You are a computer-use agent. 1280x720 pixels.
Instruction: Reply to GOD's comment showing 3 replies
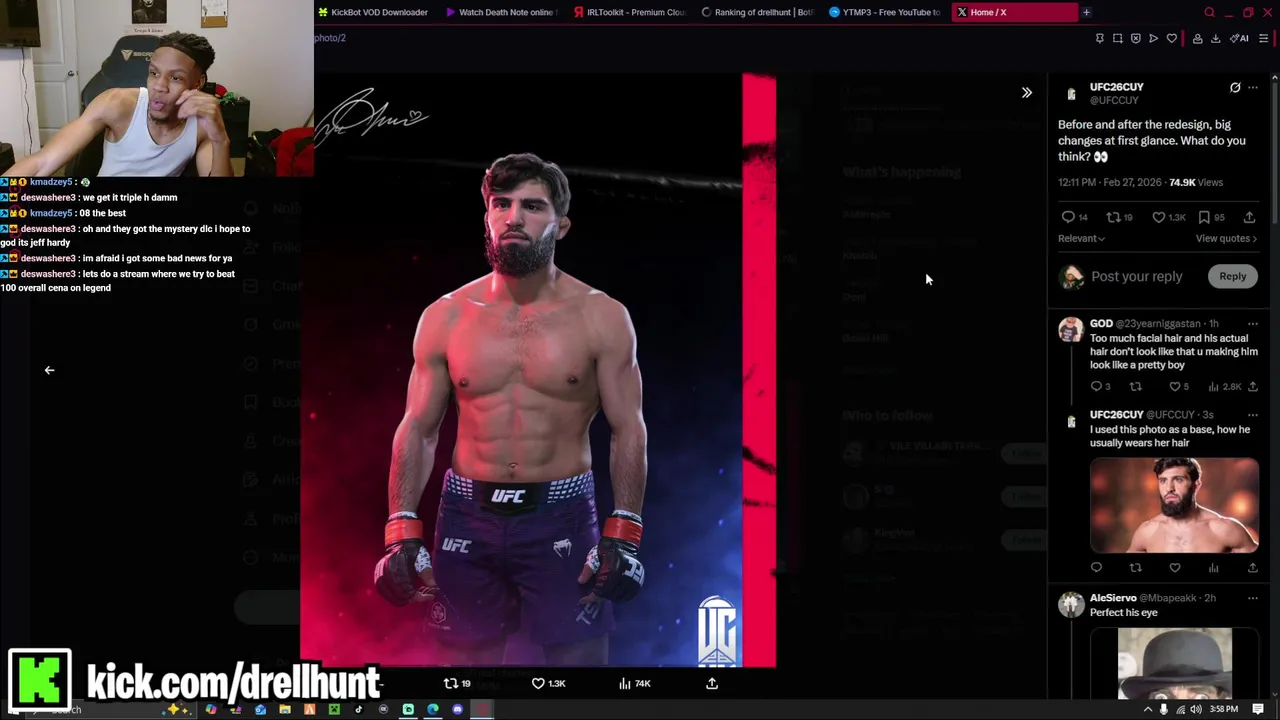point(1101,387)
